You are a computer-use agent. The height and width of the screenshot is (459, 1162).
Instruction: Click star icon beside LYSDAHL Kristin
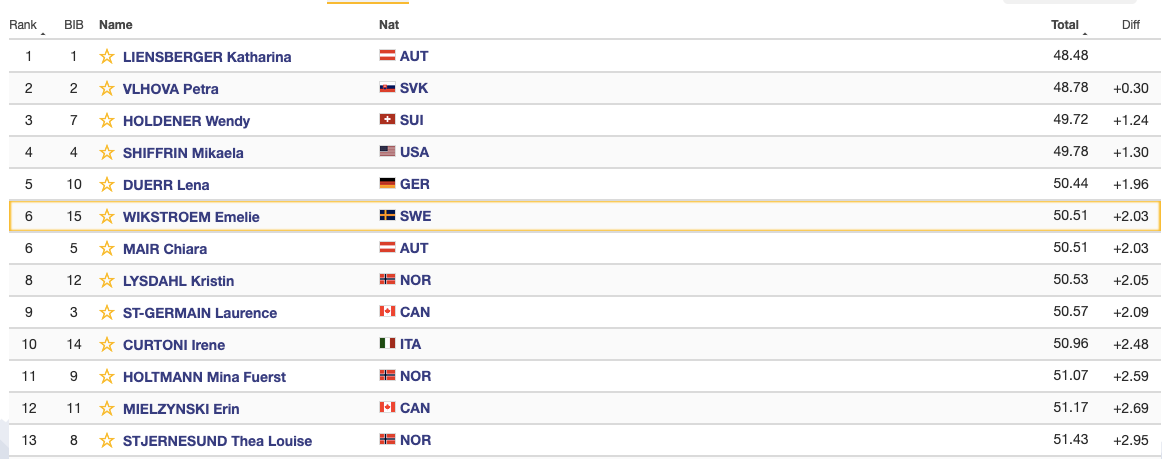pyautogui.click(x=107, y=280)
